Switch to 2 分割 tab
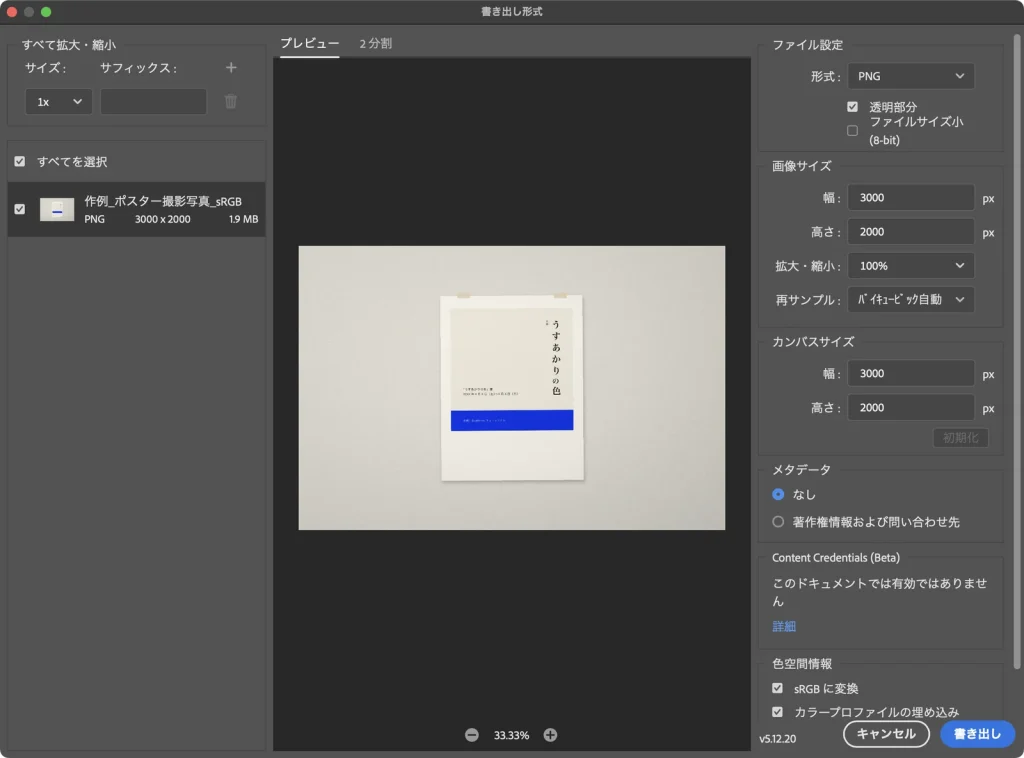This screenshot has height=758, width=1024. [x=376, y=44]
